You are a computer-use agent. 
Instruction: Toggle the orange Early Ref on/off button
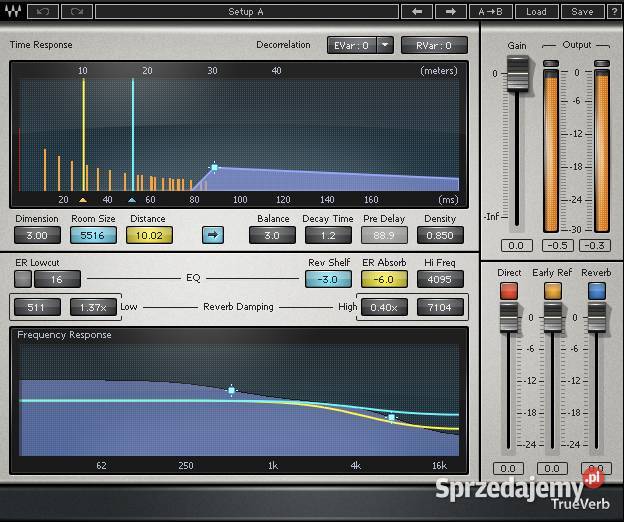coord(553,291)
